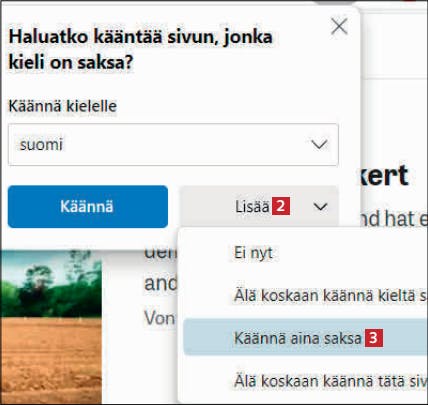This screenshot has width=428, height=405.
Task: Open the suomi language combo box
Action: point(173,144)
